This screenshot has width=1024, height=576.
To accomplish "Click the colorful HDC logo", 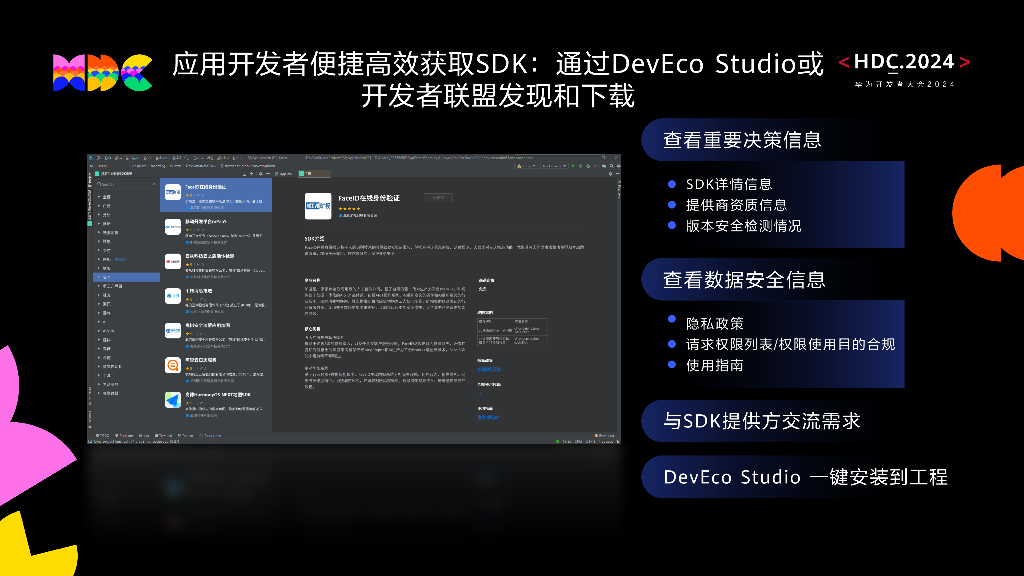I will (x=103, y=72).
